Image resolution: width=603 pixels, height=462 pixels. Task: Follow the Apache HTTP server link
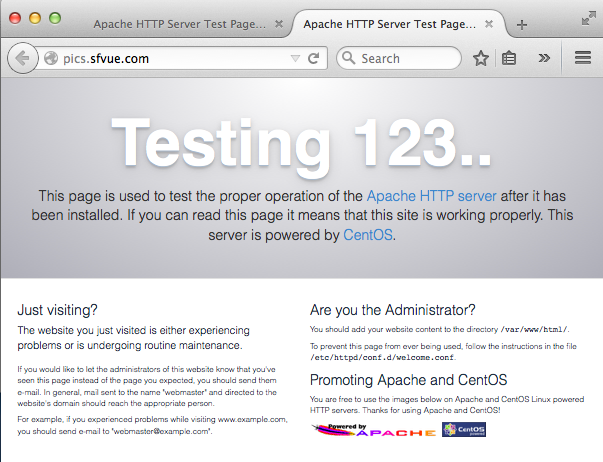pyautogui.click(x=431, y=196)
